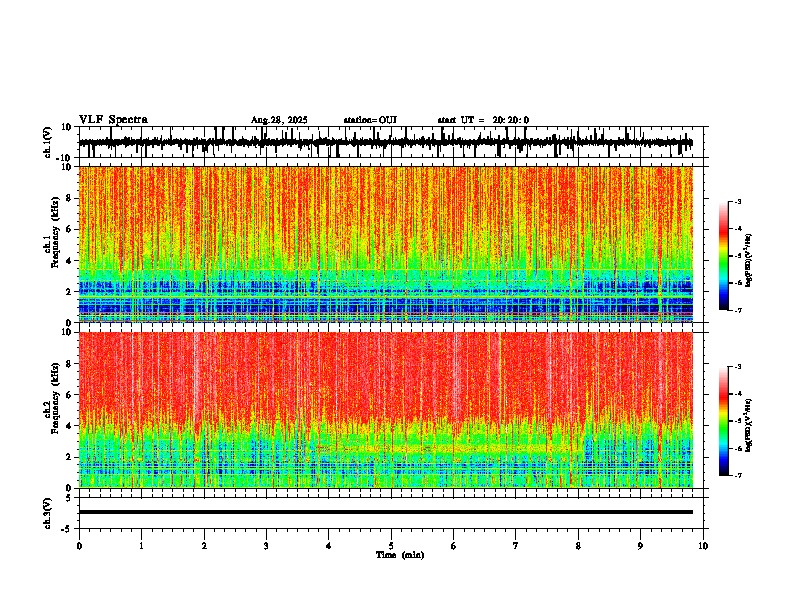Image resolution: width=792 pixels, height=612 pixels.
Task: Click the 'Time (min)' axis label
Action: (x=400, y=555)
